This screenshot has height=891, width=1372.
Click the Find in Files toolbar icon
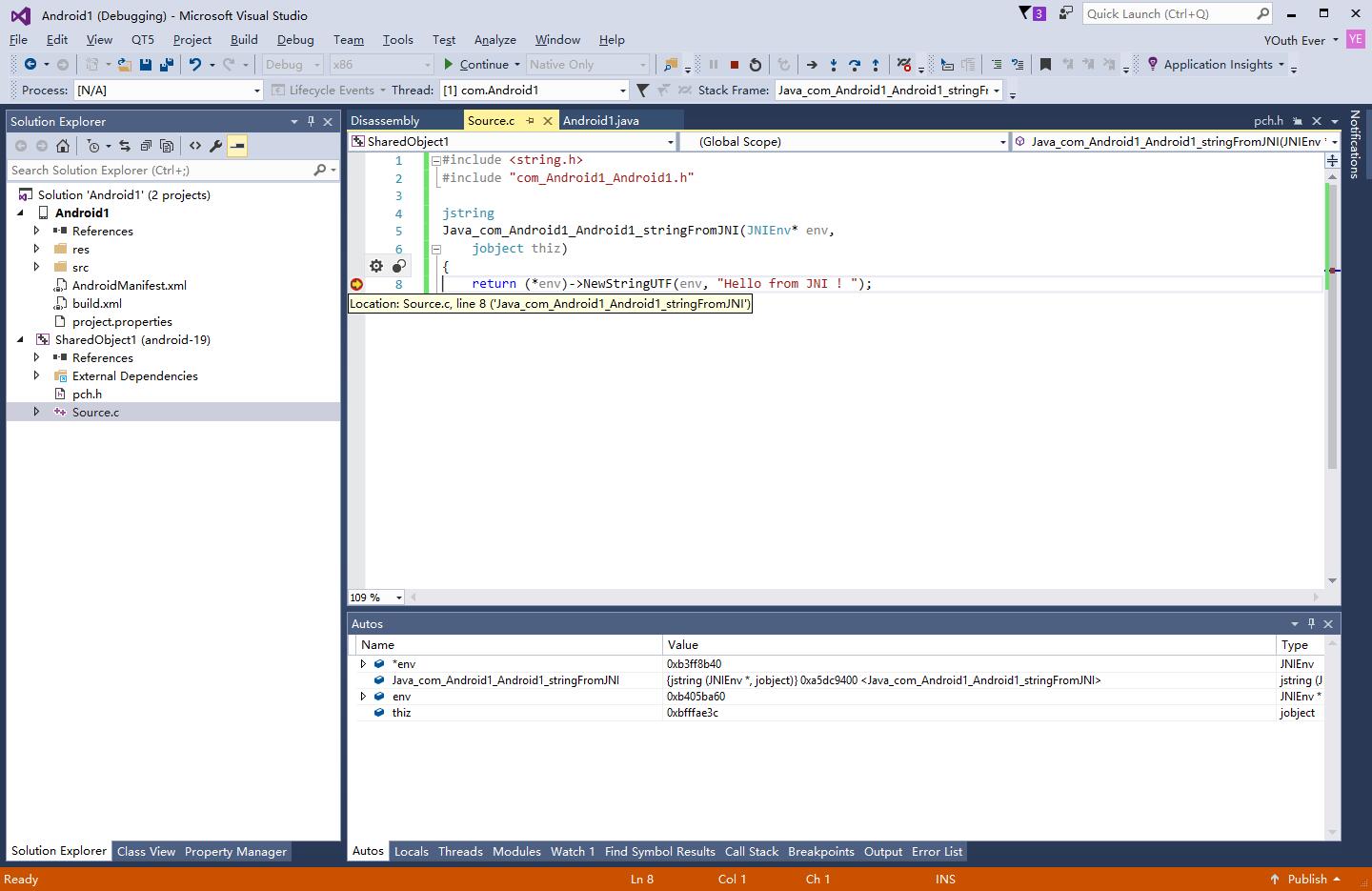(x=671, y=65)
